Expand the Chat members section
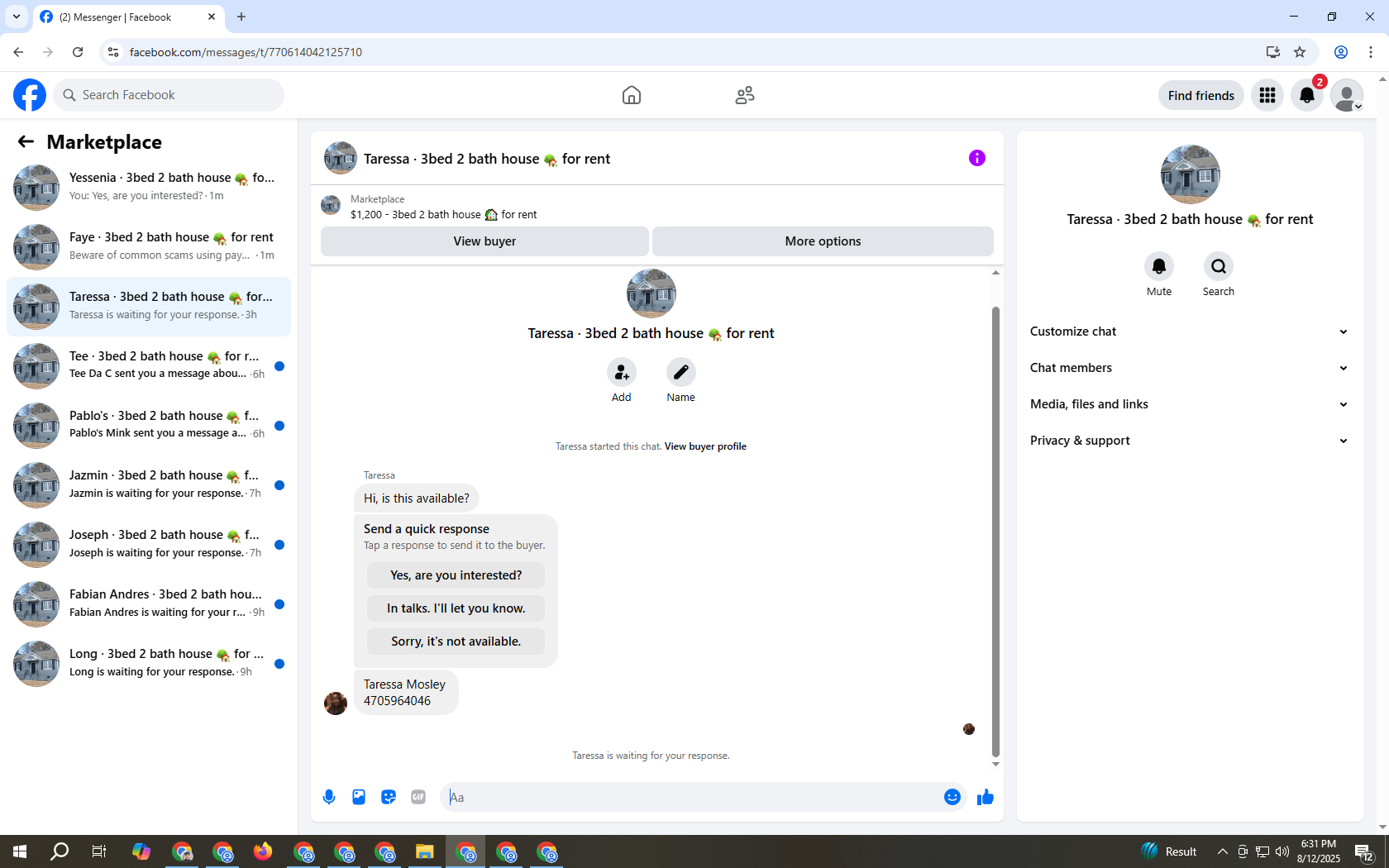This screenshot has height=868, width=1389. (1190, 368)
